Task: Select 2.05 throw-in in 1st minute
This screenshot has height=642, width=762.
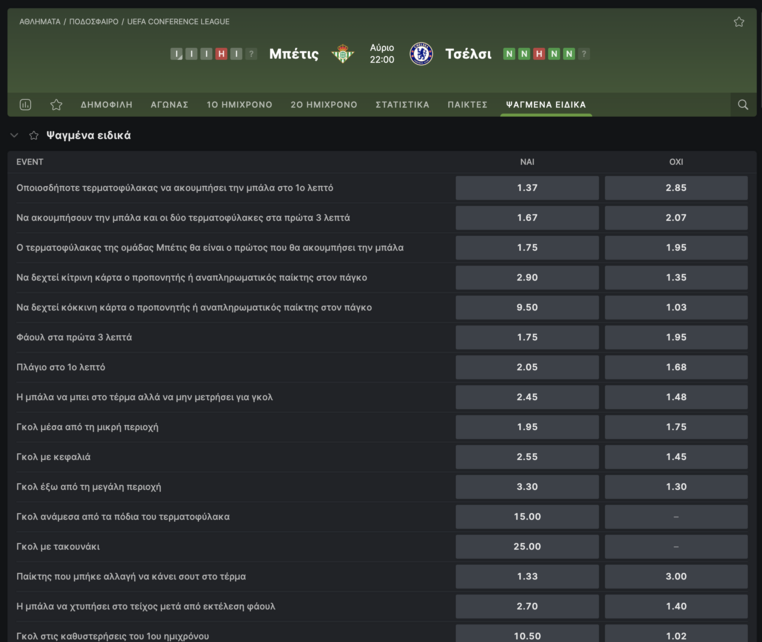Action: pos(527,367)
